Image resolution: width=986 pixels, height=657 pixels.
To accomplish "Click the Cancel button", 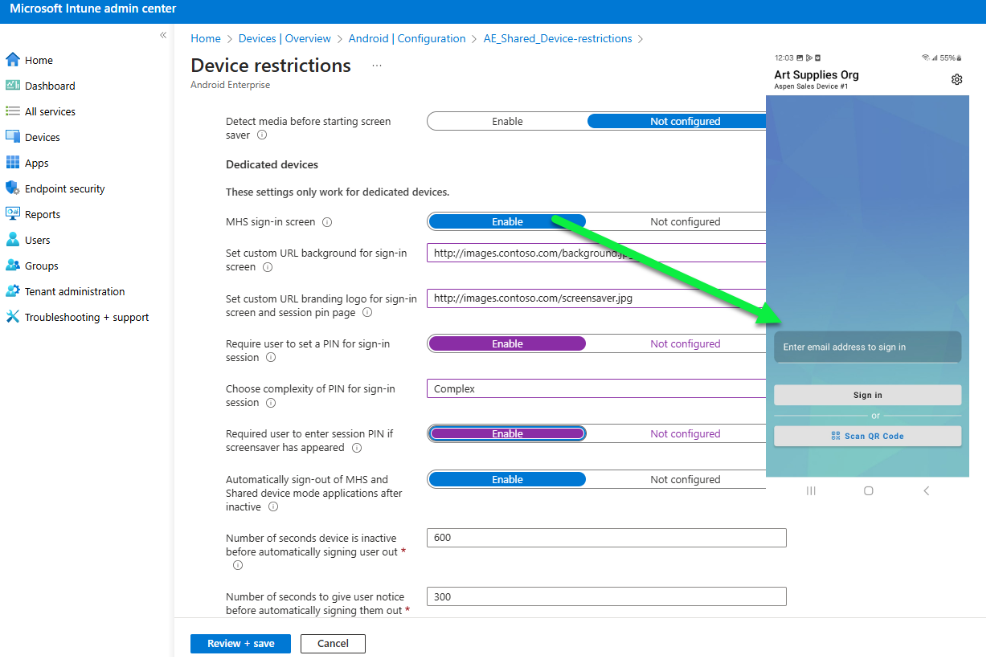I will tap(333, 643).
